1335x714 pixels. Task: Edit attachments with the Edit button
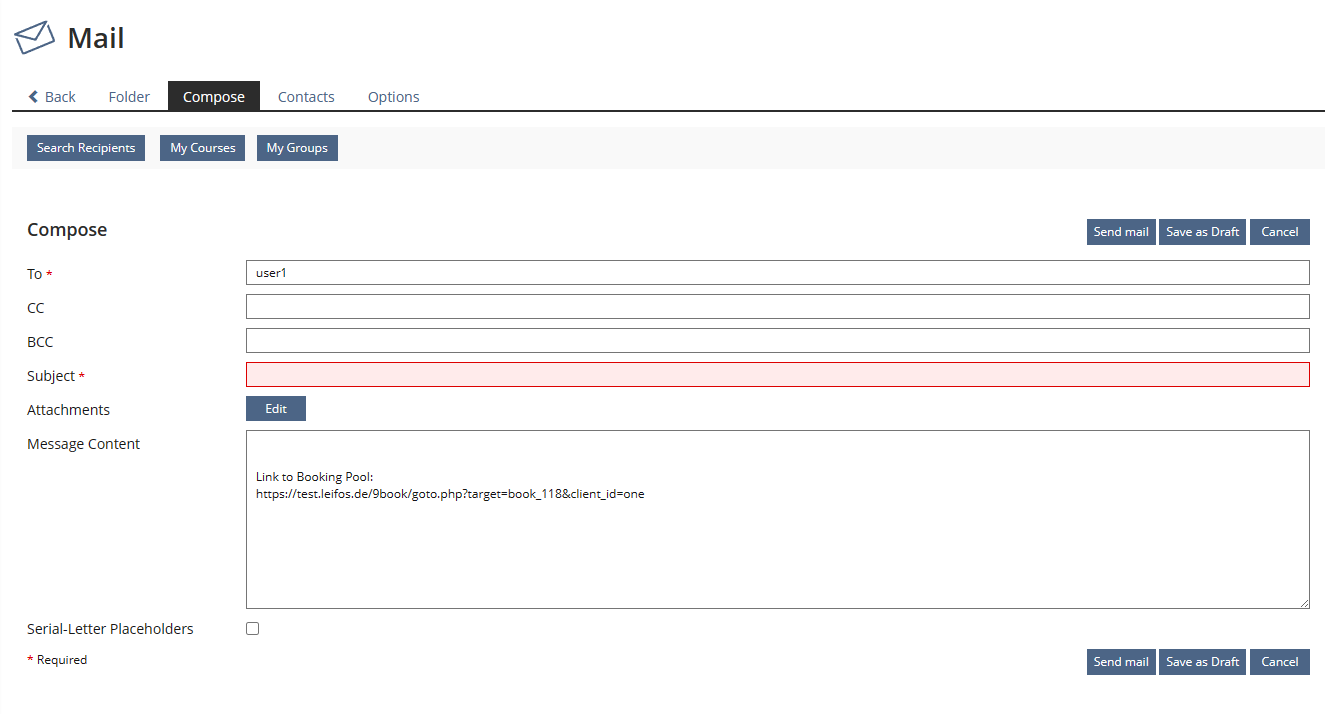tap(276, 409)
